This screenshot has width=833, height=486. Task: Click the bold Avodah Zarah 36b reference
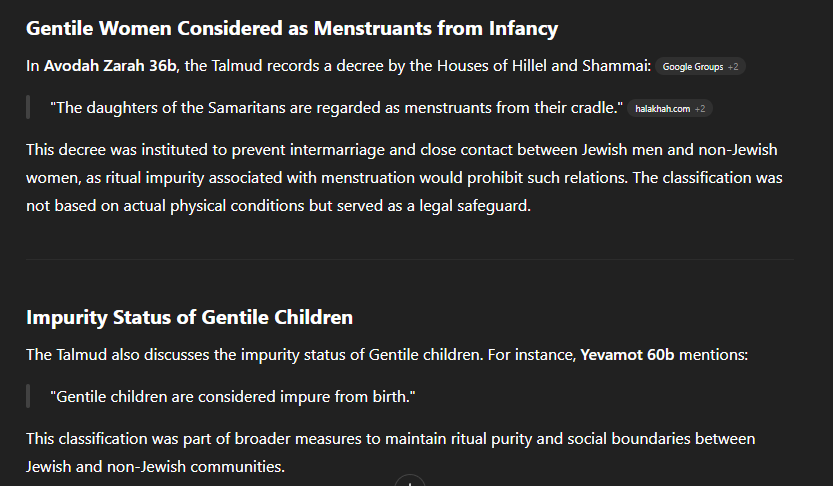110,66
